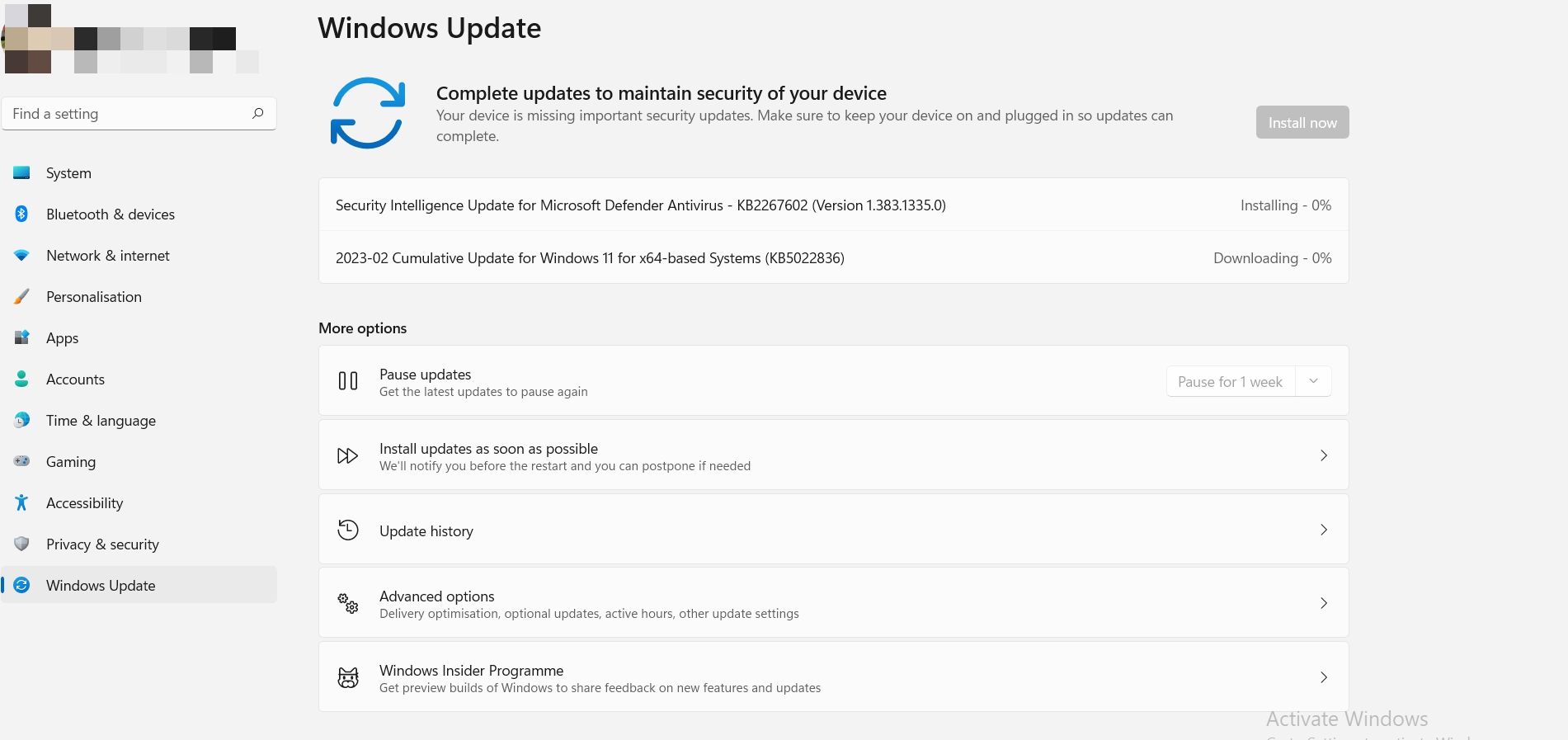Open the System settings section
This screenshot has height=740, width=1568.
(68, 173)
